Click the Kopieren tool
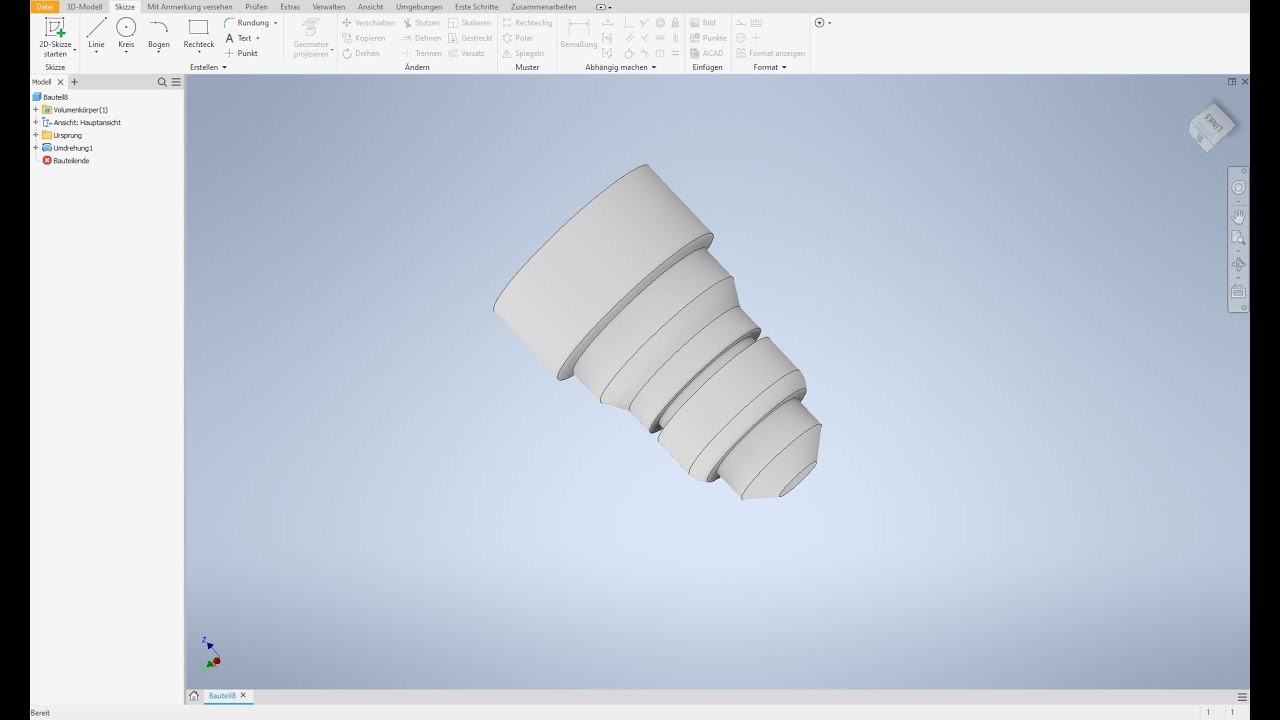The height and width of the screenshot is (720, 1280). tap(363, 38)
